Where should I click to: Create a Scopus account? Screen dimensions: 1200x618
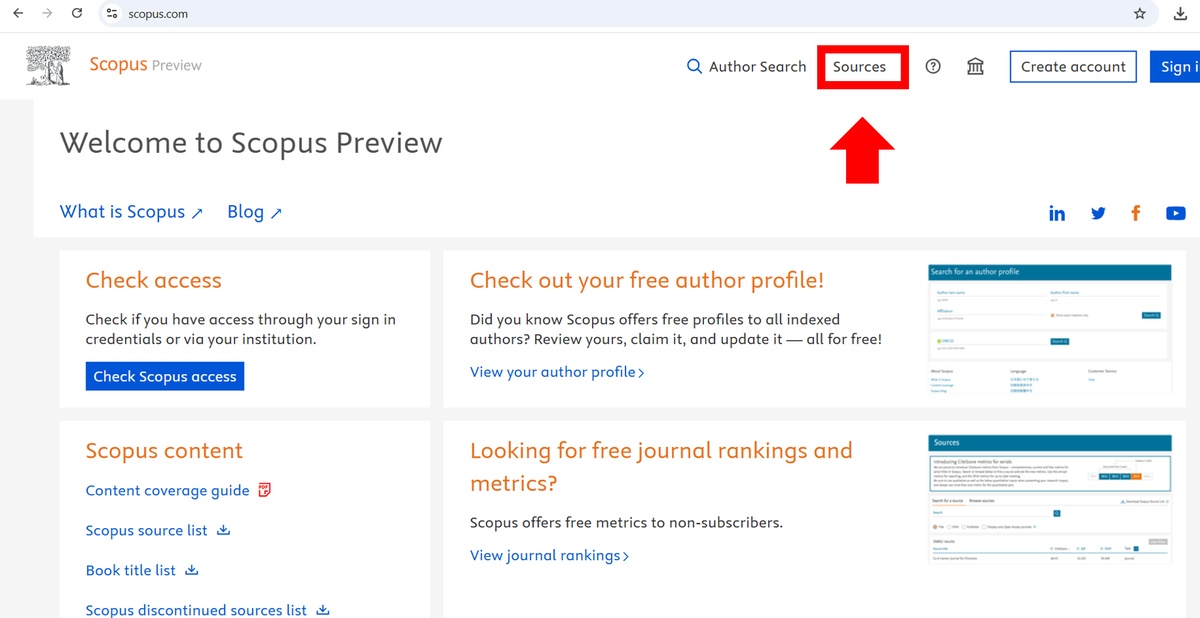[1073, 66]
